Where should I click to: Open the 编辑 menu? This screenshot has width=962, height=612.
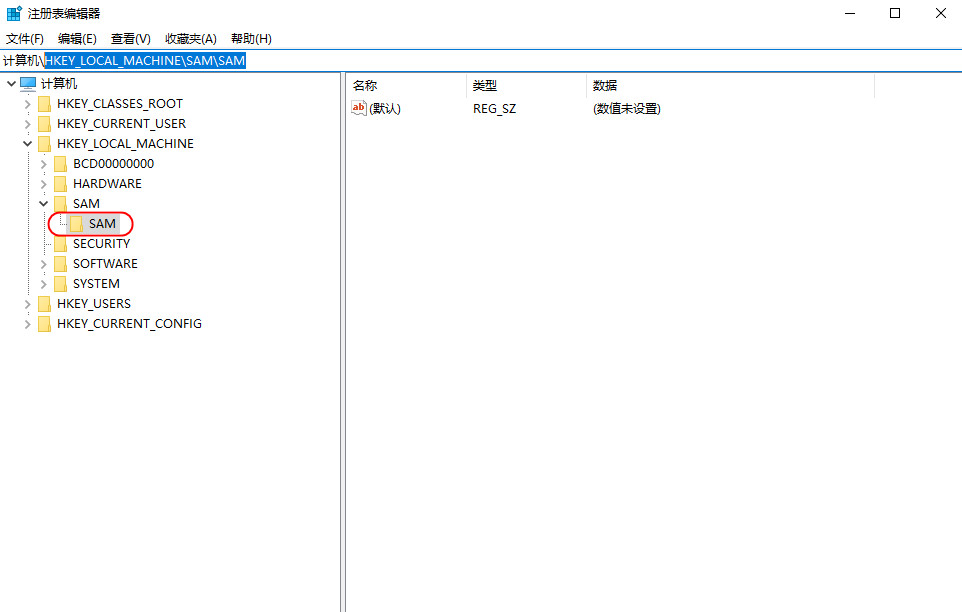click(77, 39)
